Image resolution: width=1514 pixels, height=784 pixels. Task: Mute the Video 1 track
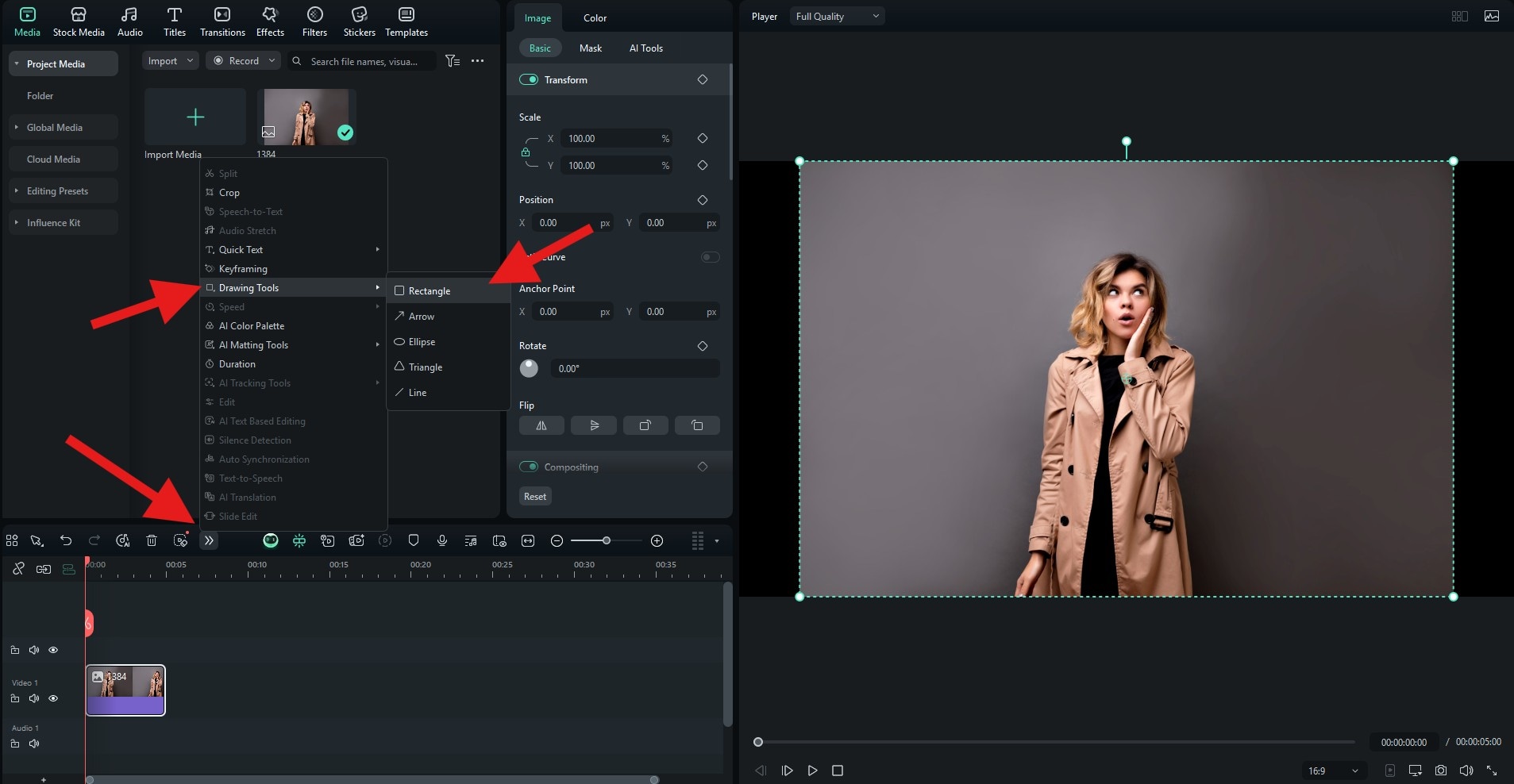tap(34, 698)
